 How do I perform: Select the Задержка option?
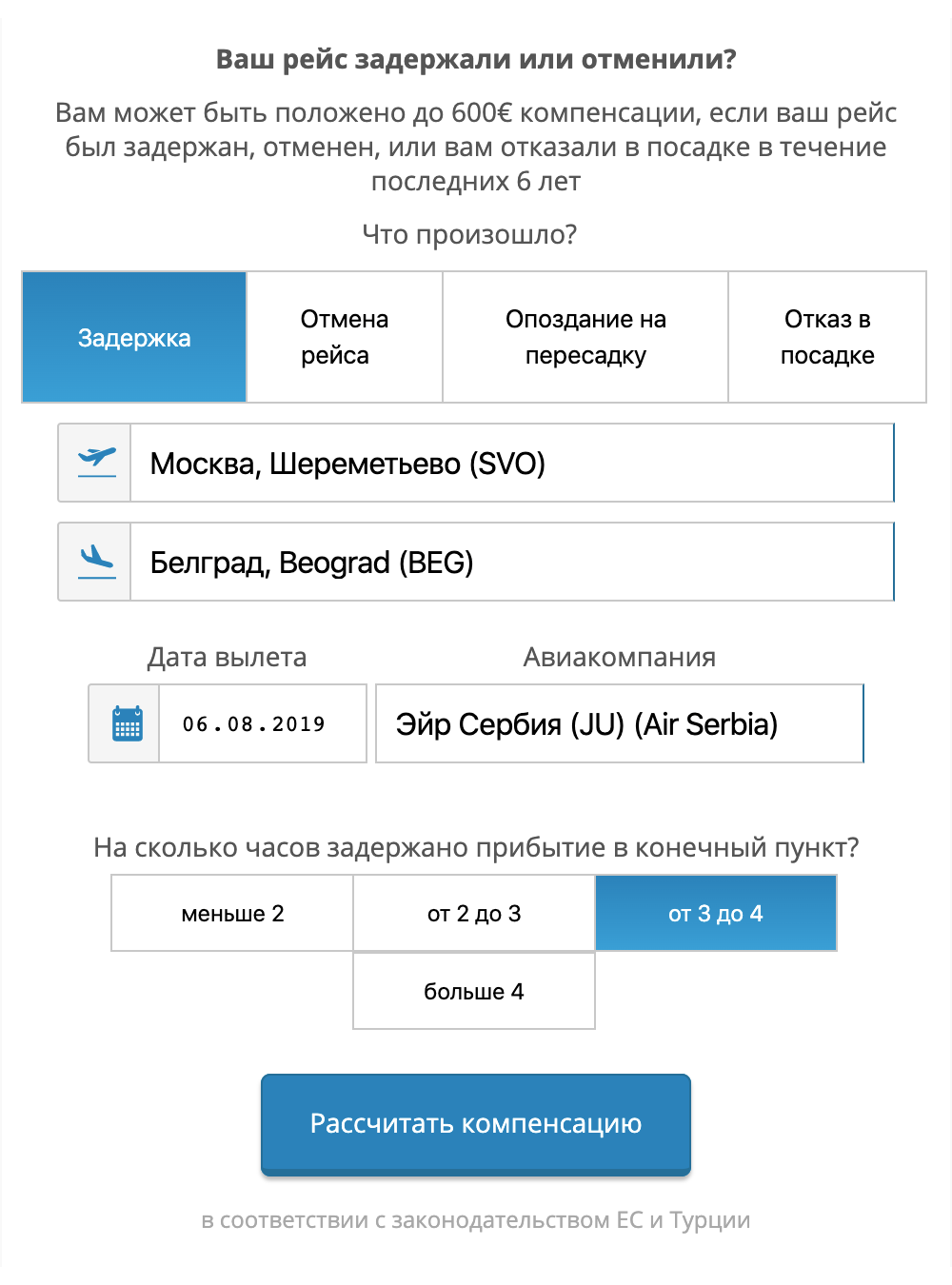pyautogui.click(x=134, y=337)
